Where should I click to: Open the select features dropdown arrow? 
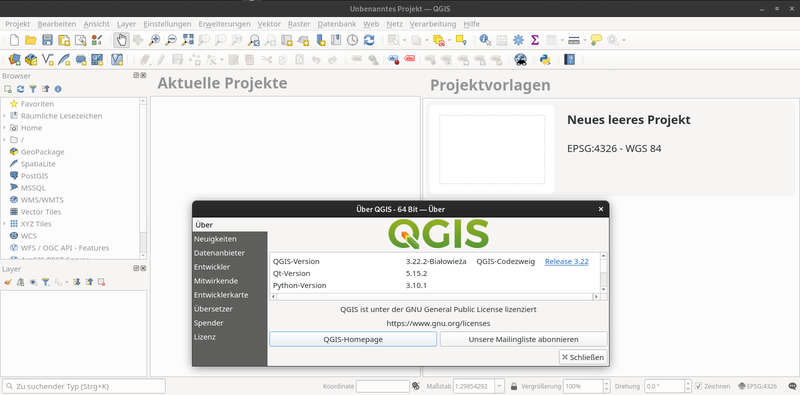tap(404, 40)
